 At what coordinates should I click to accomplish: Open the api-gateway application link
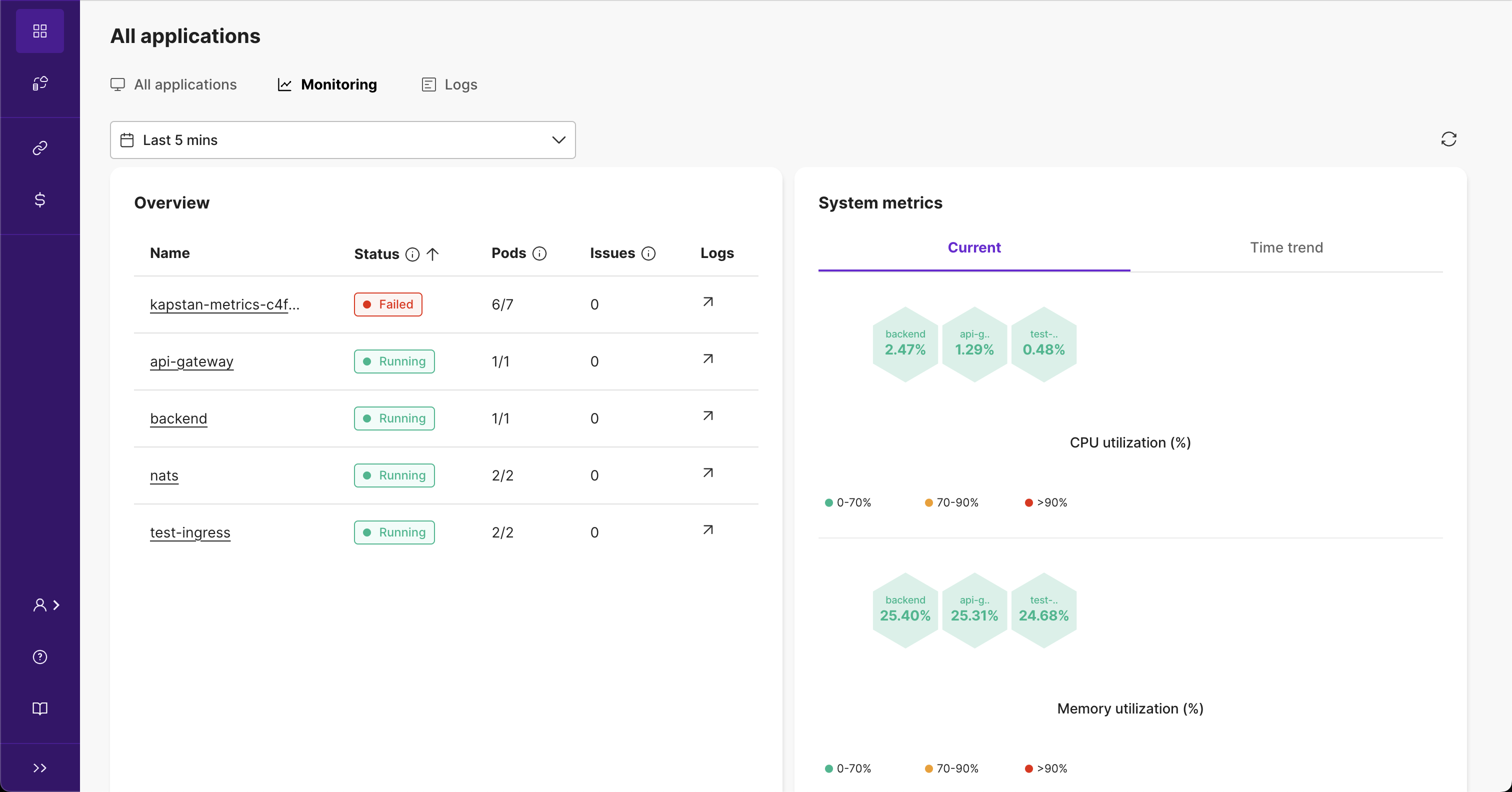(x=192, y=361)
